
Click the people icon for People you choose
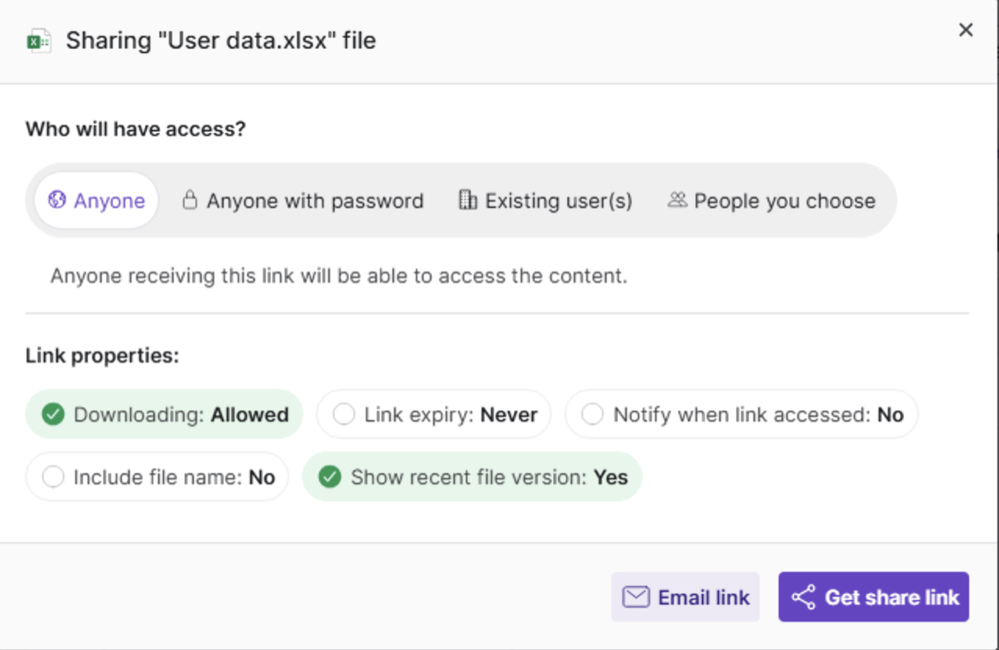click(677, 199)
